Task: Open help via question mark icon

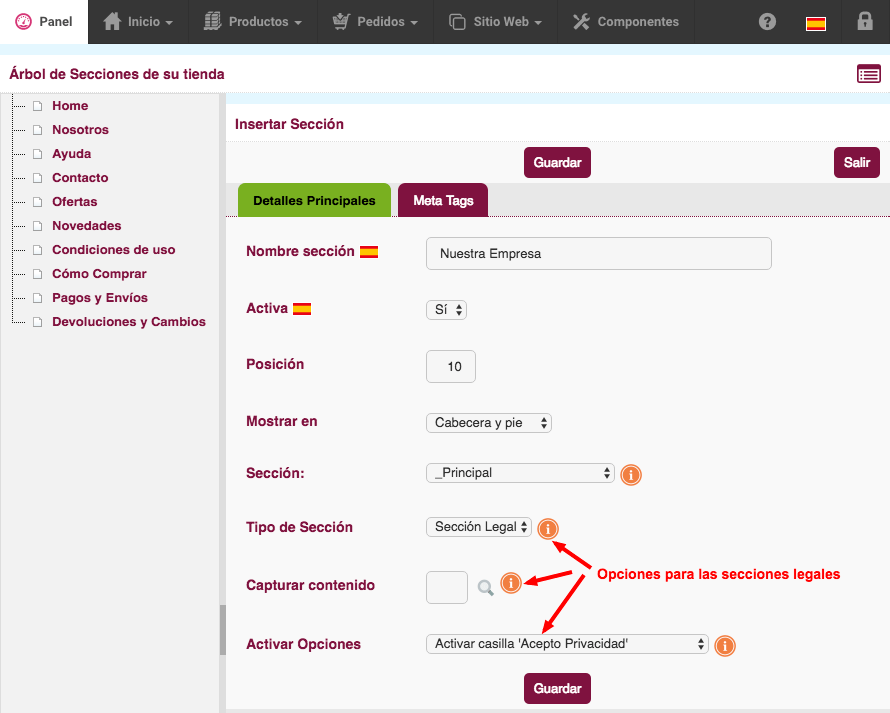Action: point(767,22)
